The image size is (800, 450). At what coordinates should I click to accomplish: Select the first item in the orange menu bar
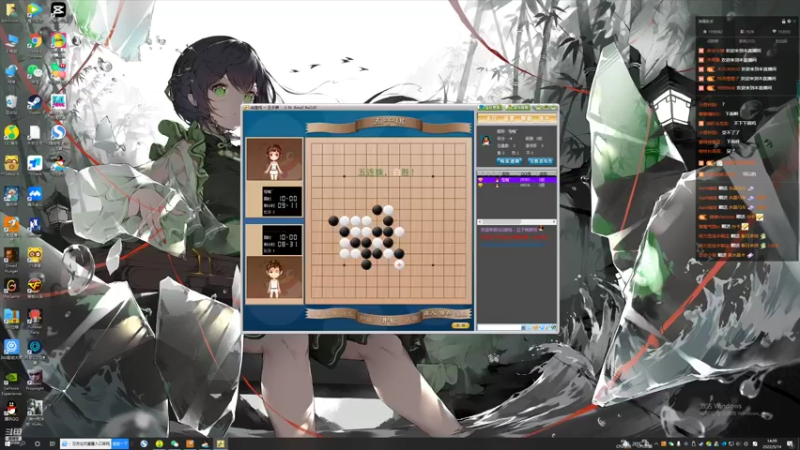491,118
